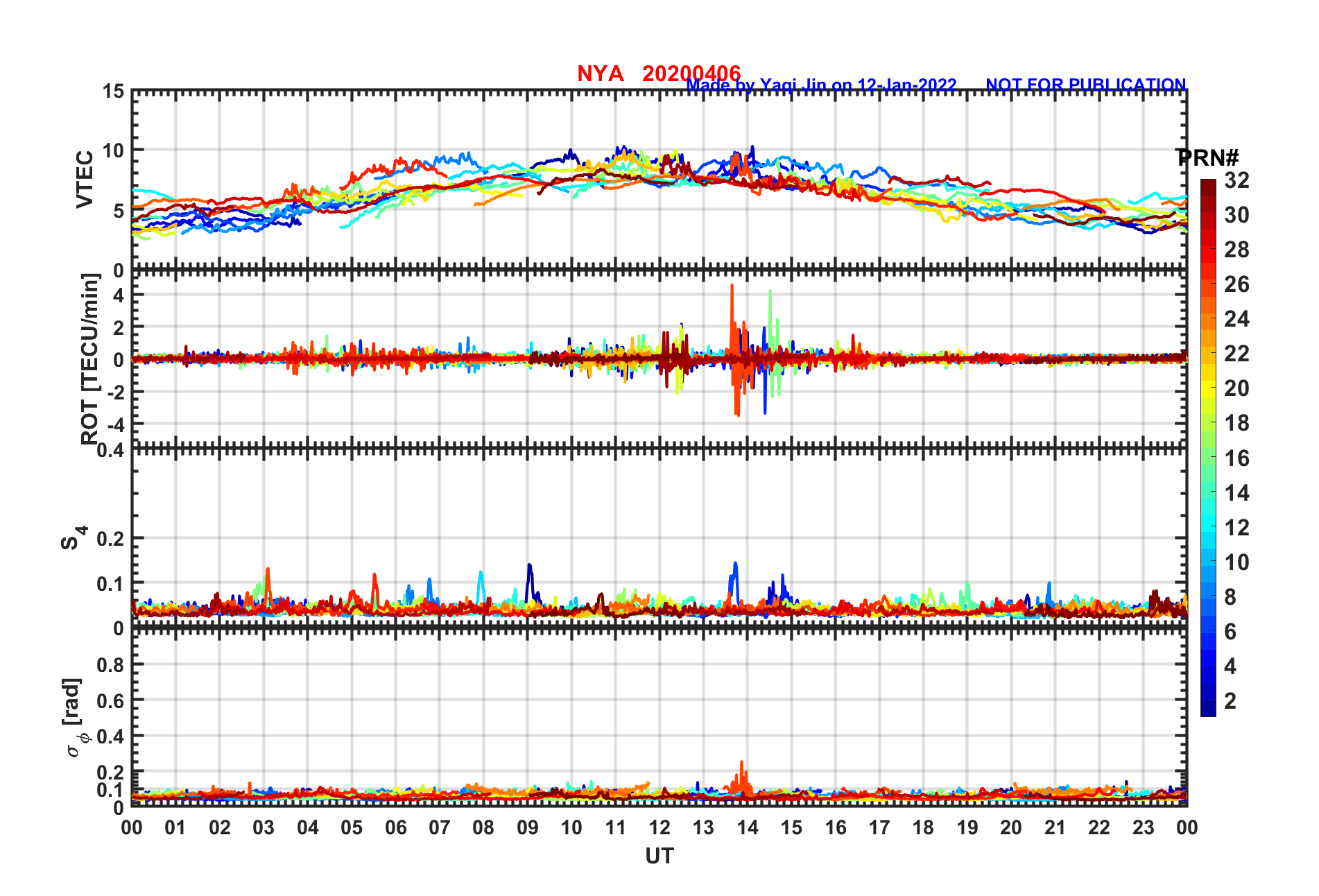1319x896 pixels.
Task: Click UT hour tick 14
Action: click(x=748, y=828)
